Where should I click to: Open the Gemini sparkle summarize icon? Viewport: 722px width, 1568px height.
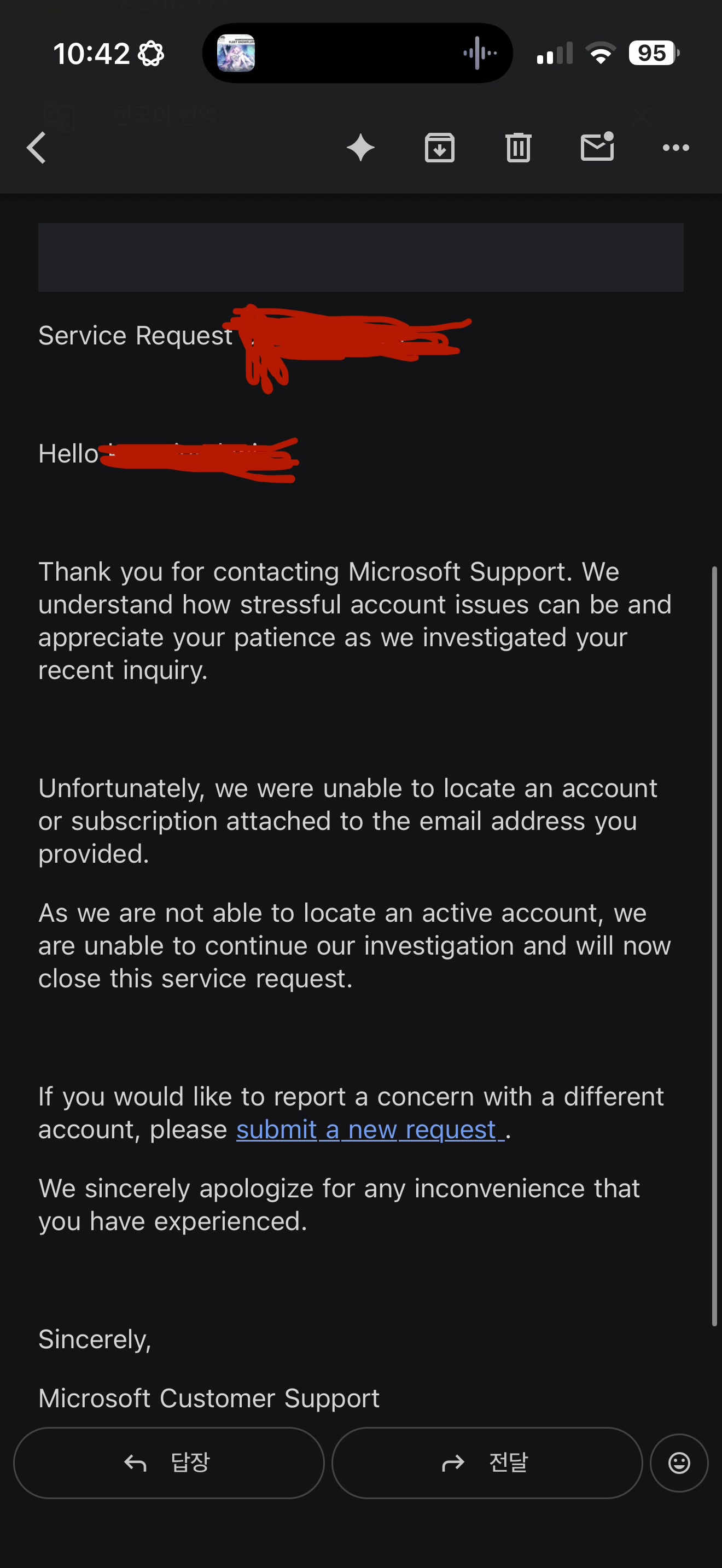[x=360, y=147]
